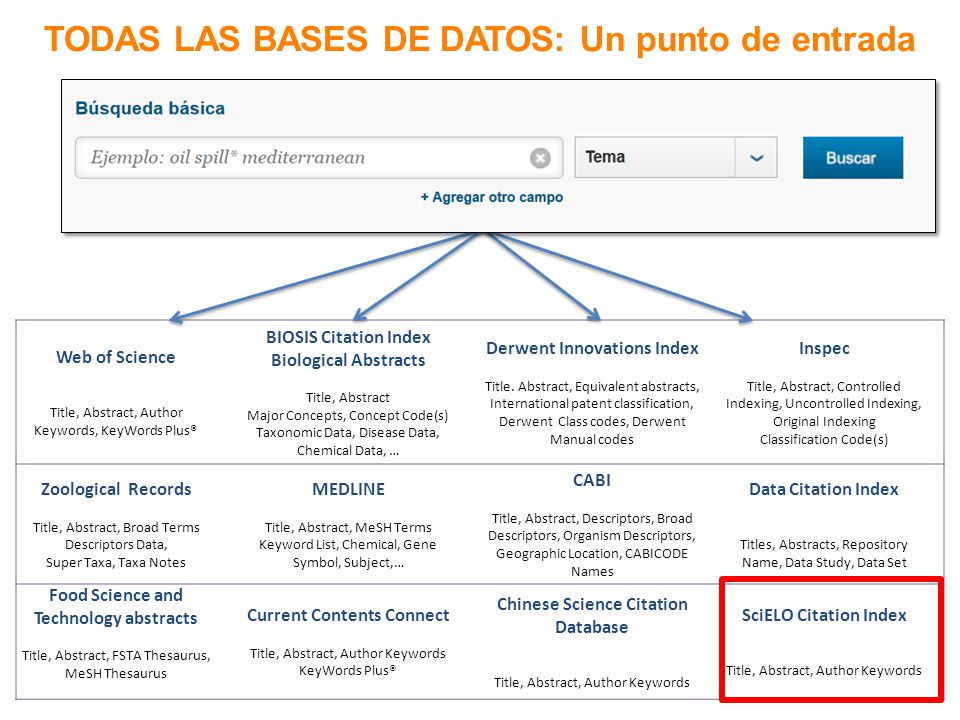Click 'Derwent Innovations Index' title
This screenshot has width=960, height=720.
(592, 348)
